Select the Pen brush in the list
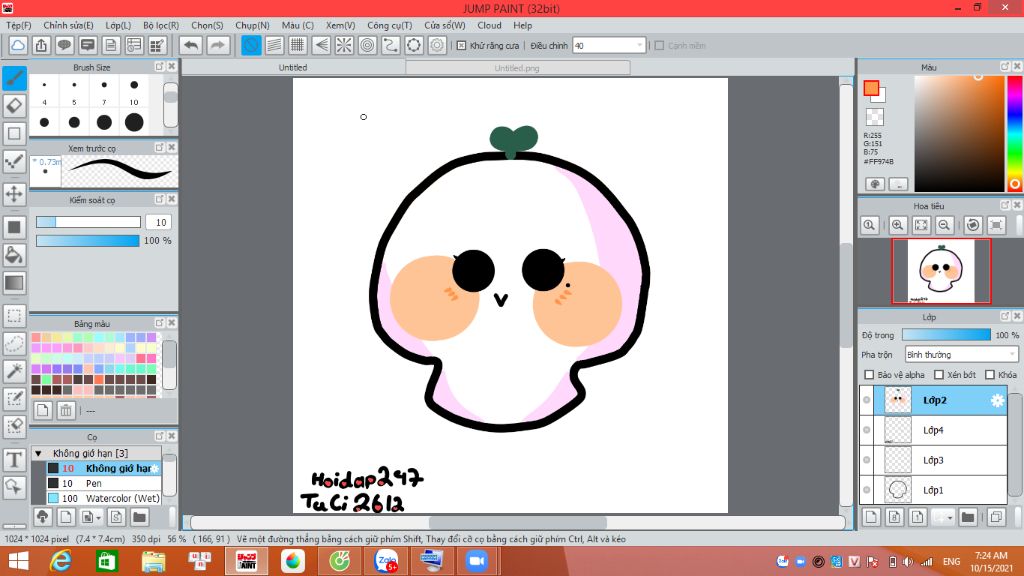 point(103,483)
